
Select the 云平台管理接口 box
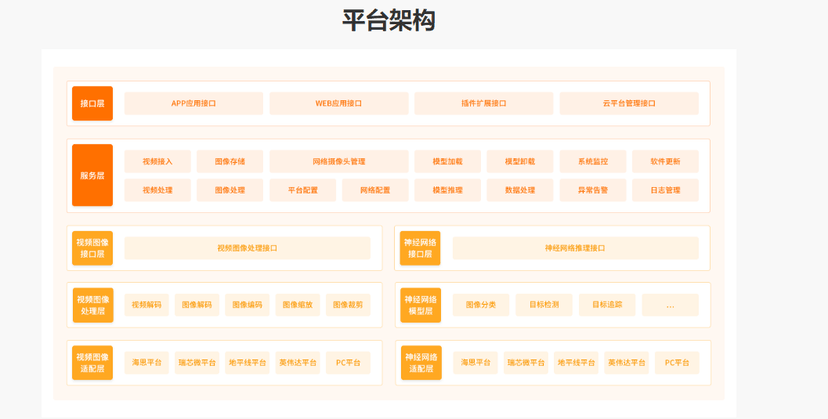pyautogui.click(x=629, y=104)
